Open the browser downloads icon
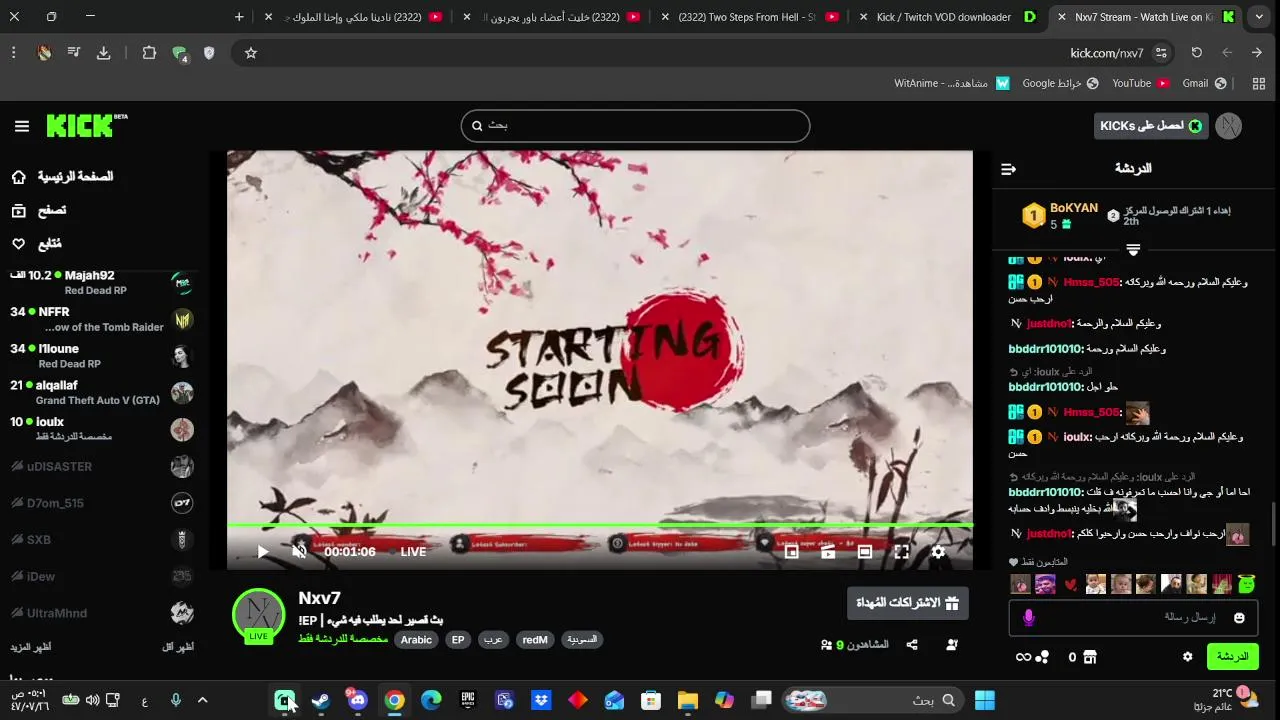 tap(103, 53)
